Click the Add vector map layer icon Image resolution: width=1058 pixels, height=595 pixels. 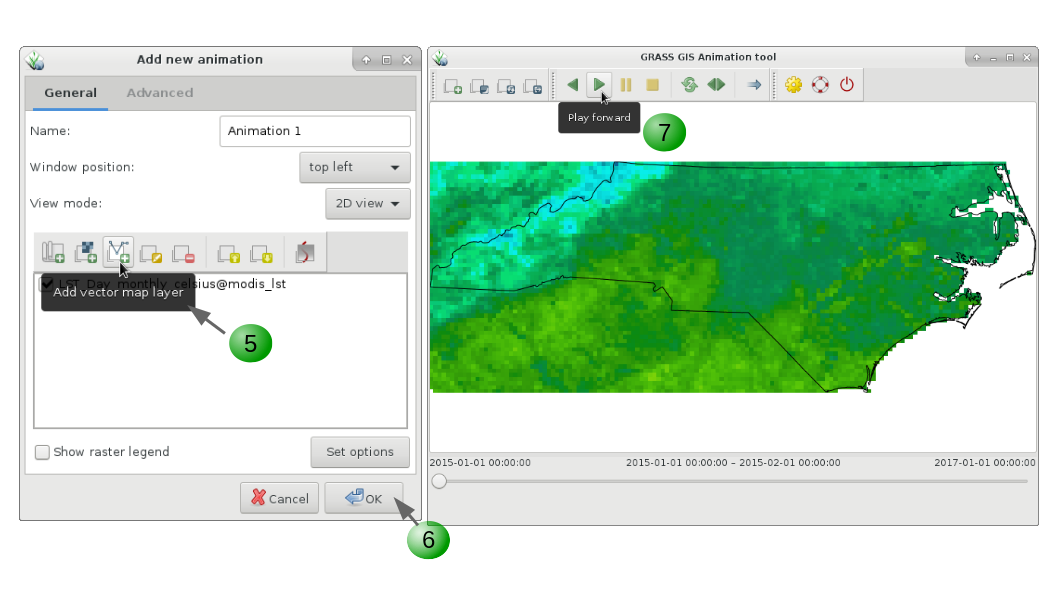(x=118, y=252)
